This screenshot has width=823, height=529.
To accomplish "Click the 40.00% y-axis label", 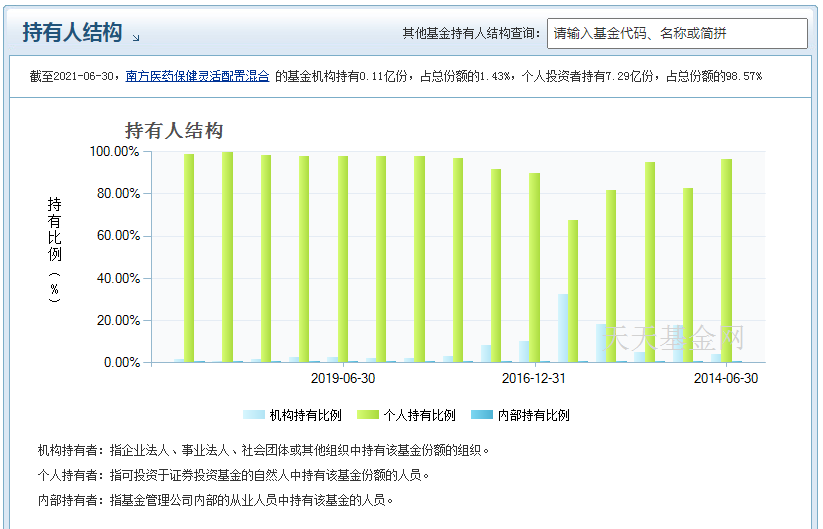I will tap(118, 278).
